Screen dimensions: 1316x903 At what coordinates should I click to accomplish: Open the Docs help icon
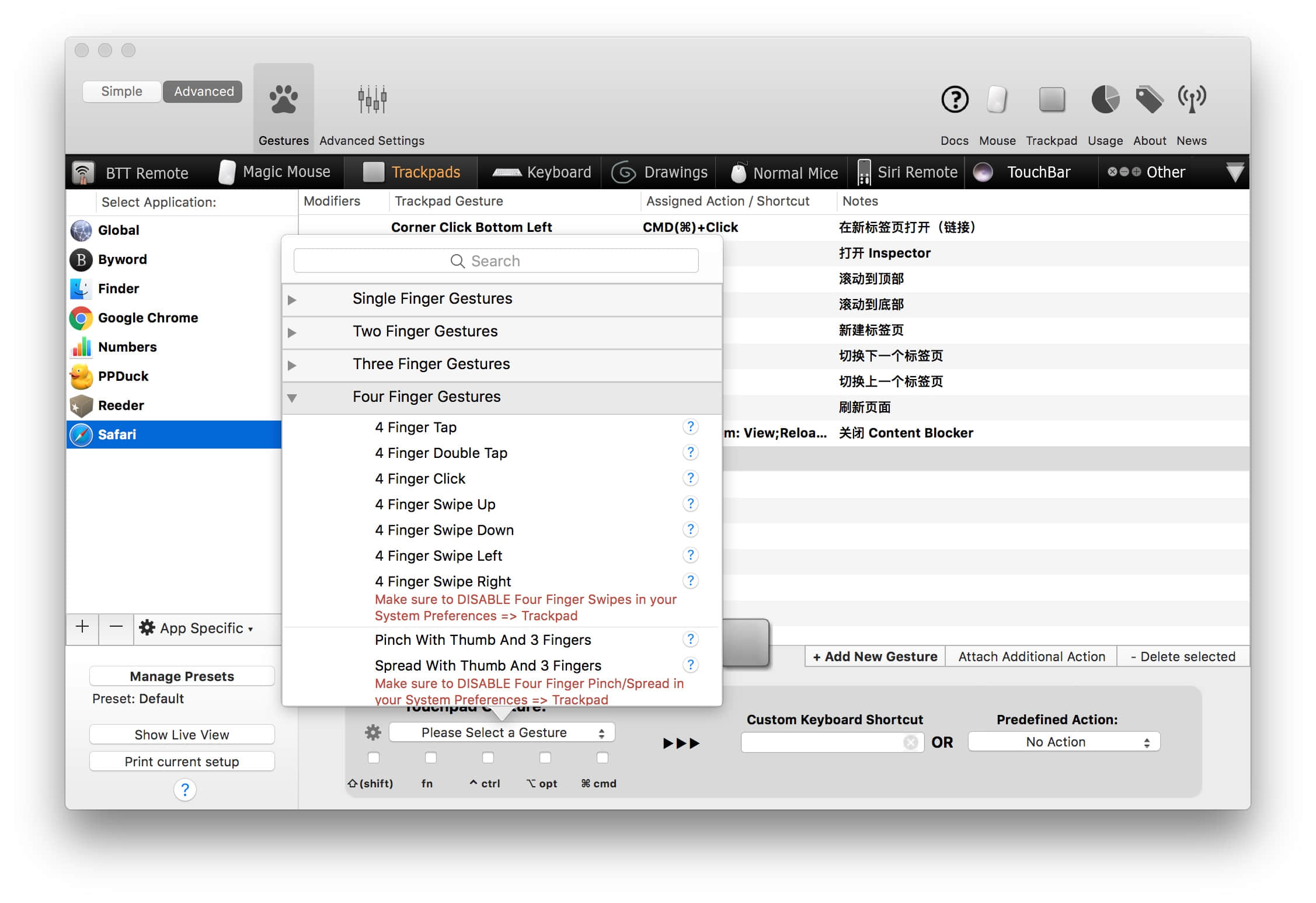(x=955, y=100)
